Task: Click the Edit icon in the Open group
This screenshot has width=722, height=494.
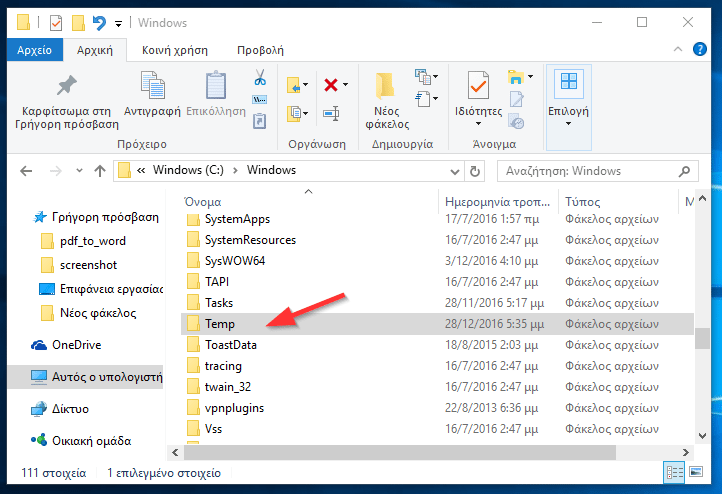Action: [x=517, y=99]
